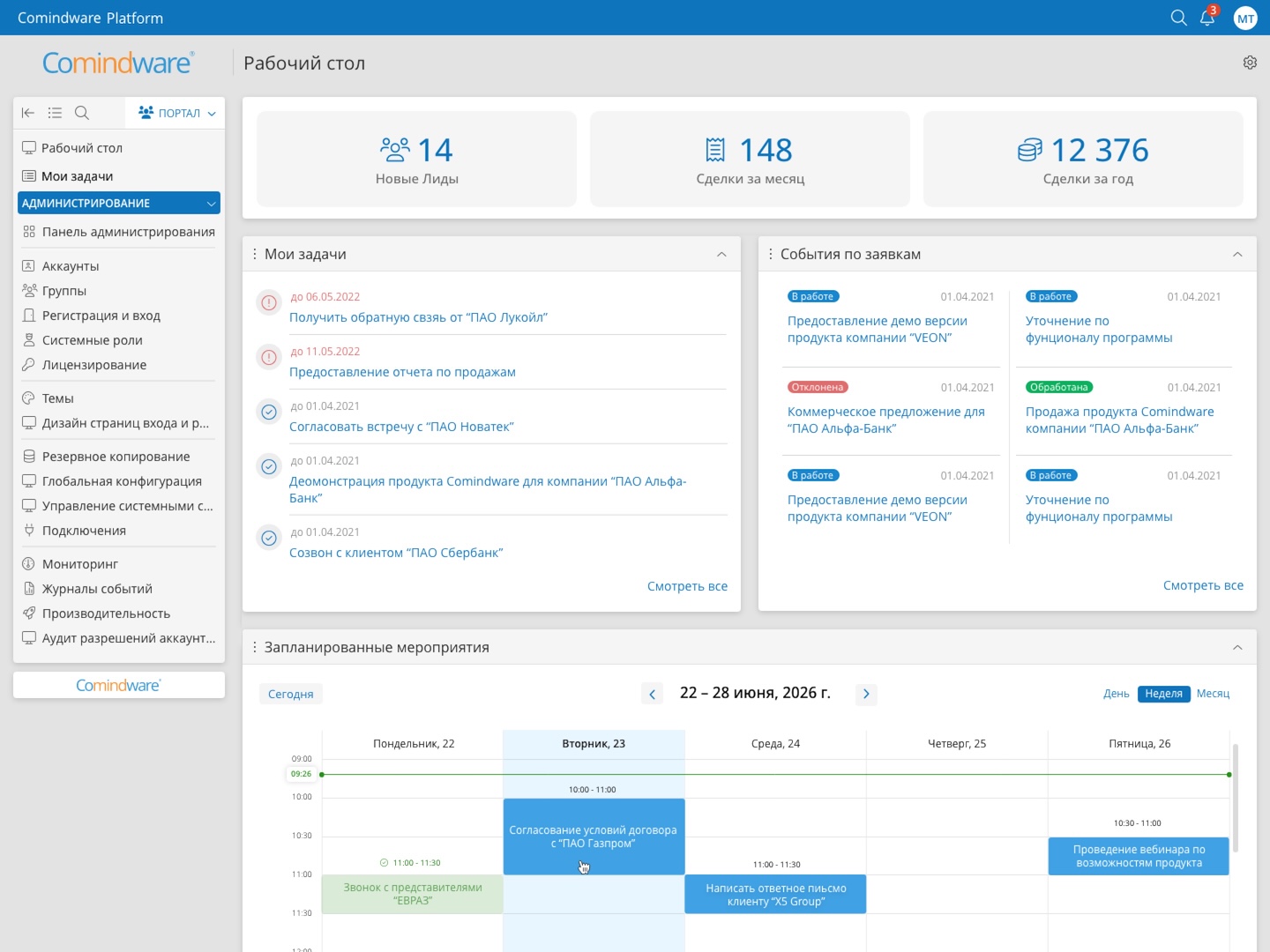This screenshot has width=1270, height=952.
Task: Click the calendar vertical scrollbar
Action: [1236, 798]
